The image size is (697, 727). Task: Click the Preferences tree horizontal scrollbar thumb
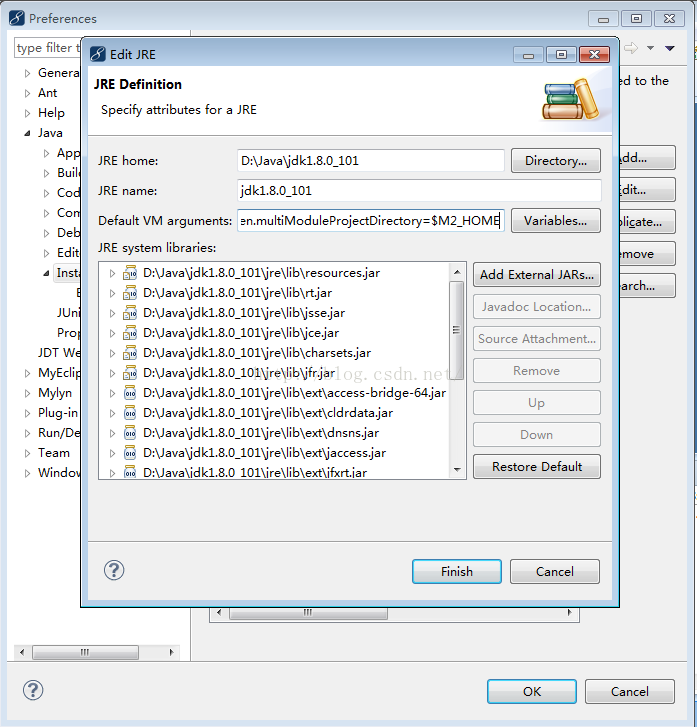[85, 652]
